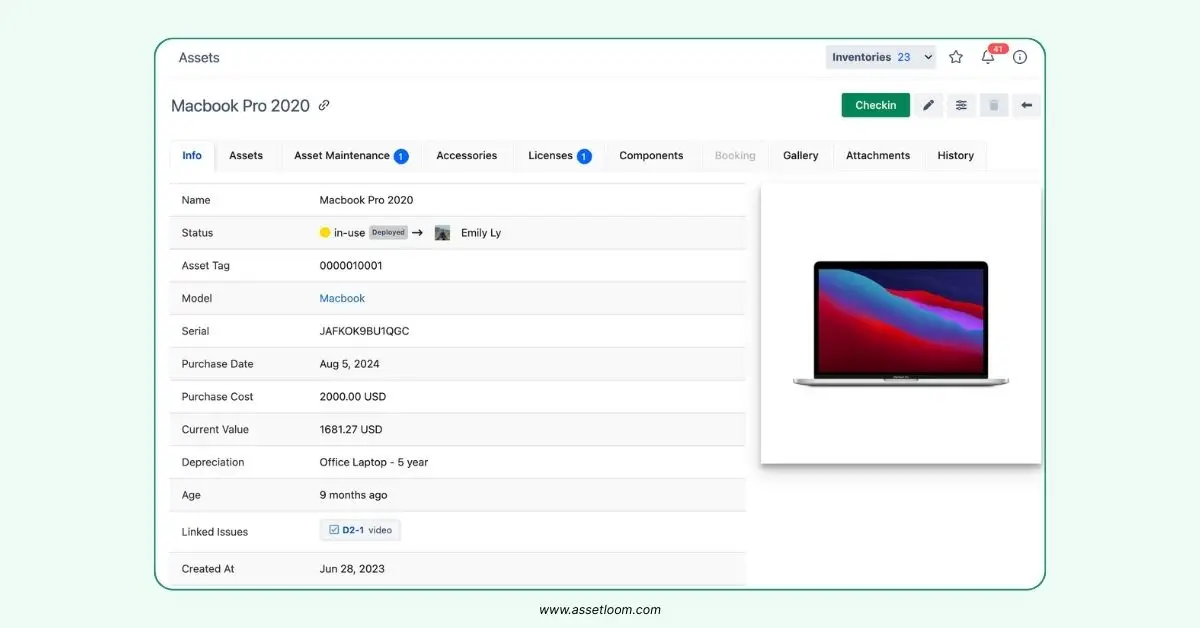Toggle the favorite star
Viewport: 1200px width, 628px height.
tap(955, 57)
